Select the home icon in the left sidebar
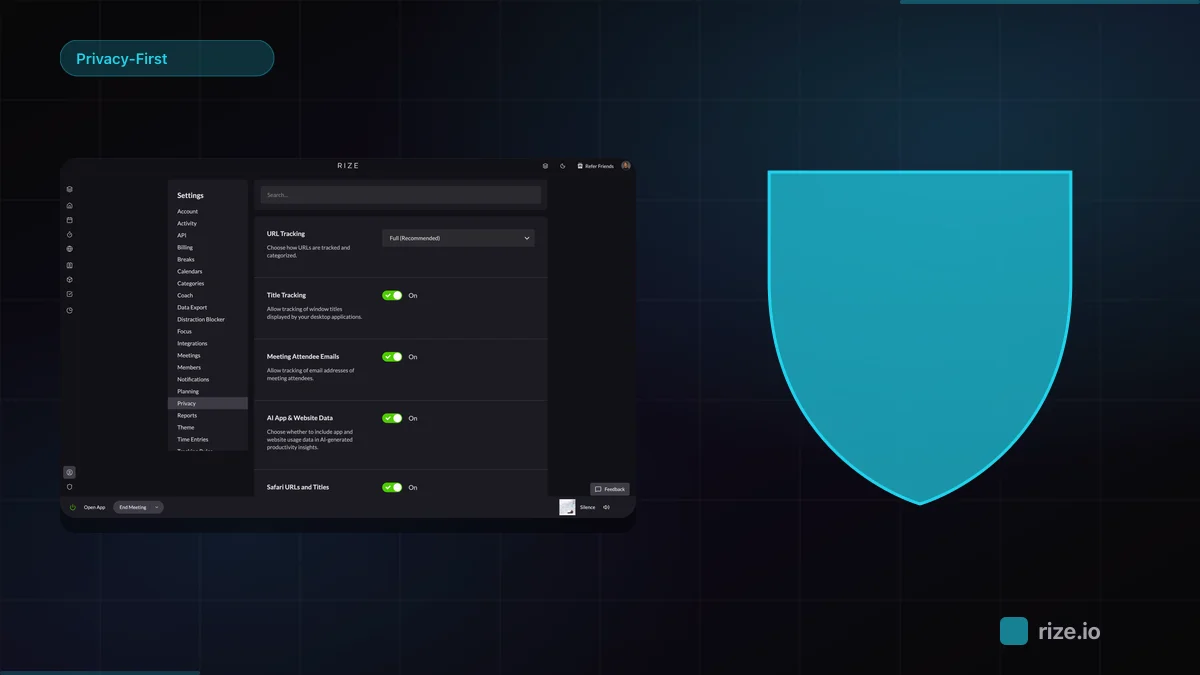 (x=69, y=204)
